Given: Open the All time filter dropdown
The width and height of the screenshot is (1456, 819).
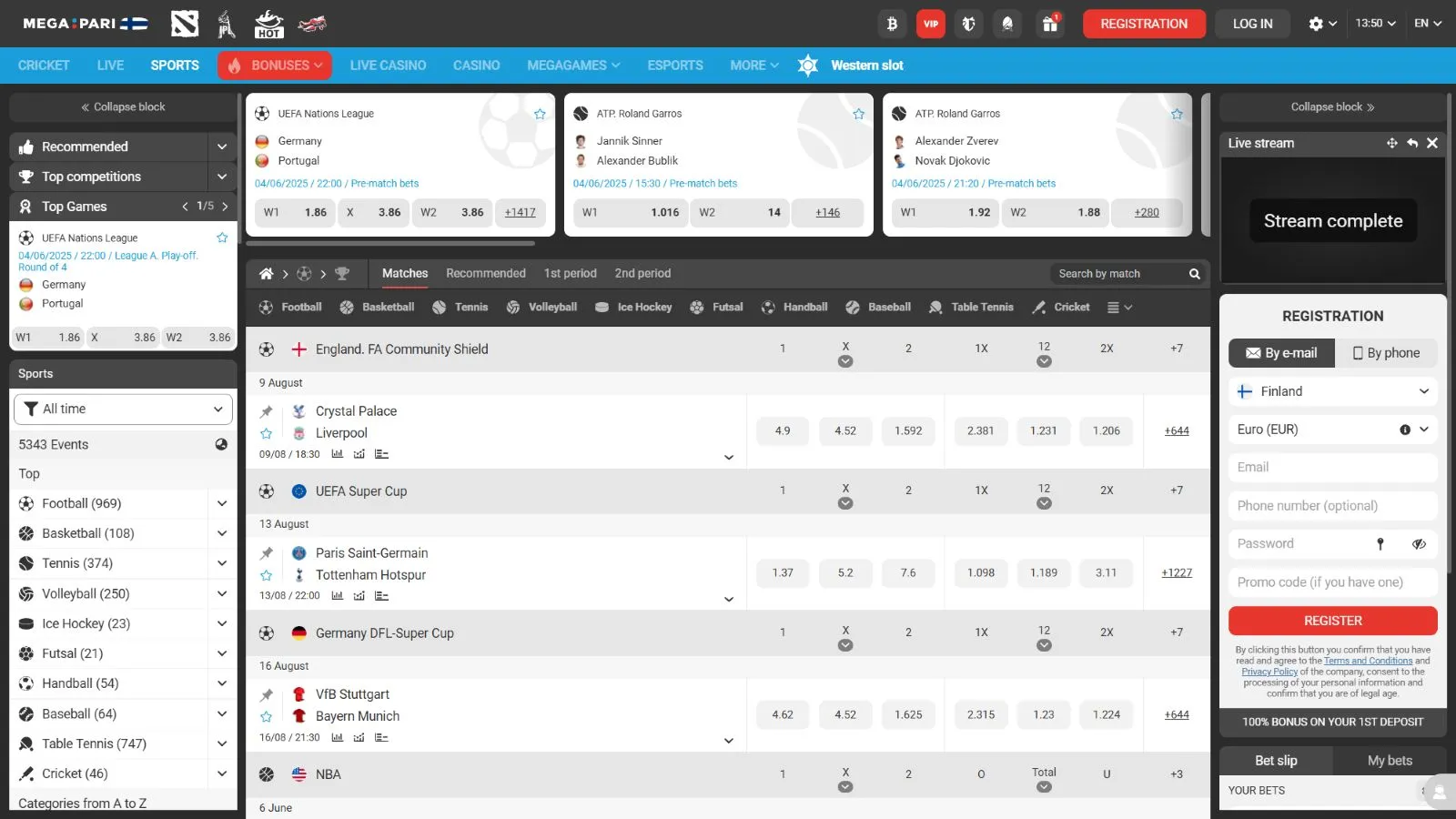Looking at the screenshot, I should [x=123, y=409].
